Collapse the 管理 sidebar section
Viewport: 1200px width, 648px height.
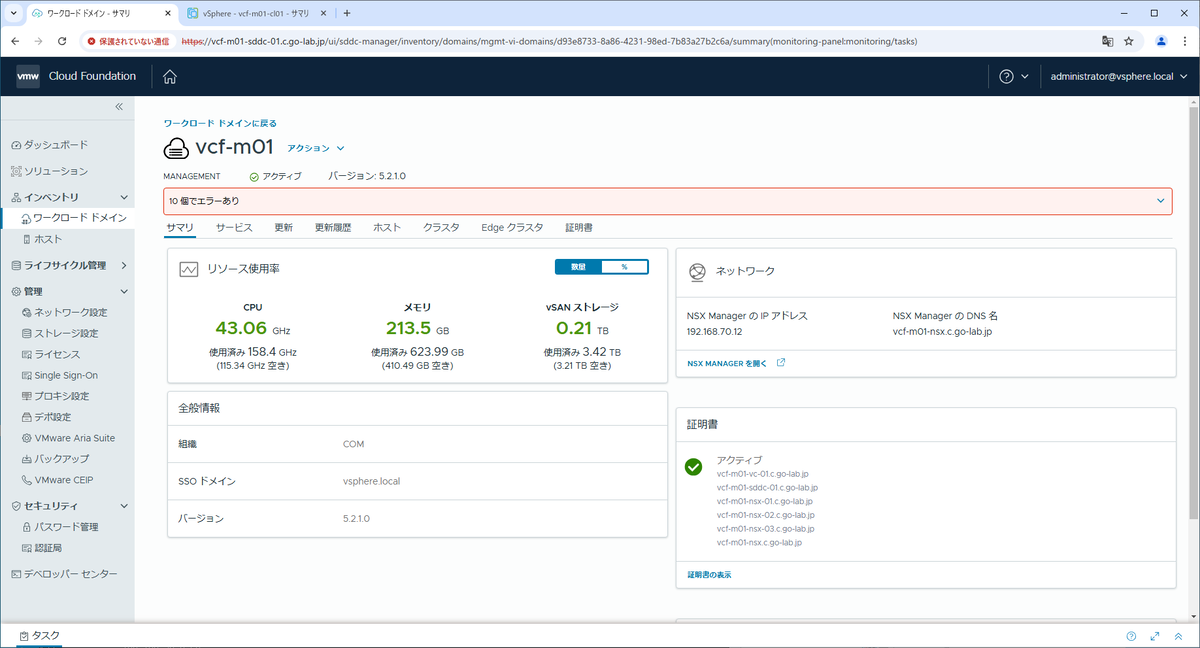pos(124,291)
